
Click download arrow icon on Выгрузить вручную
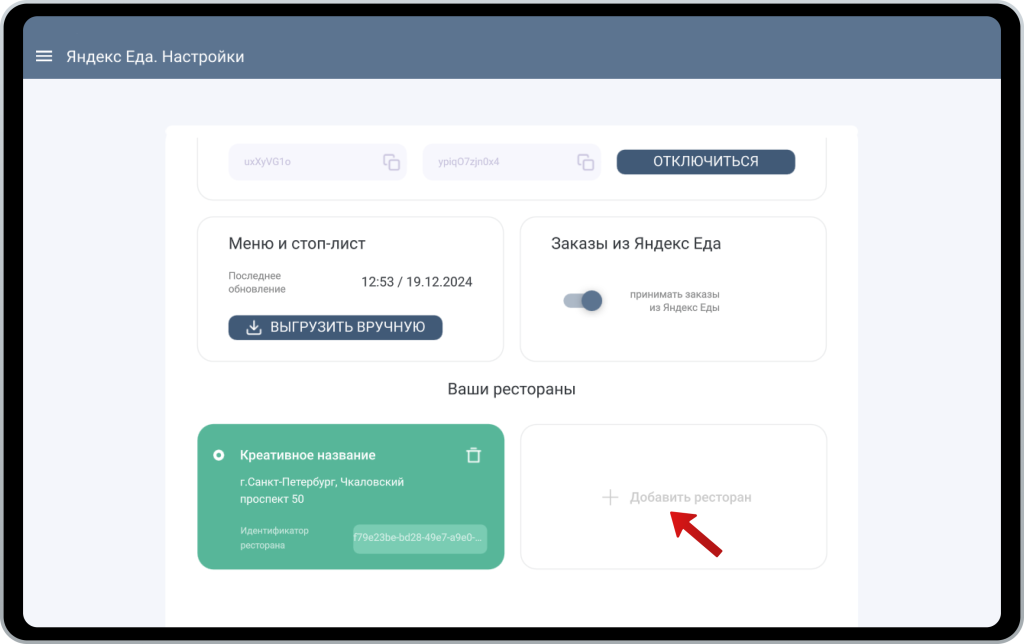(x=253, y=327)
